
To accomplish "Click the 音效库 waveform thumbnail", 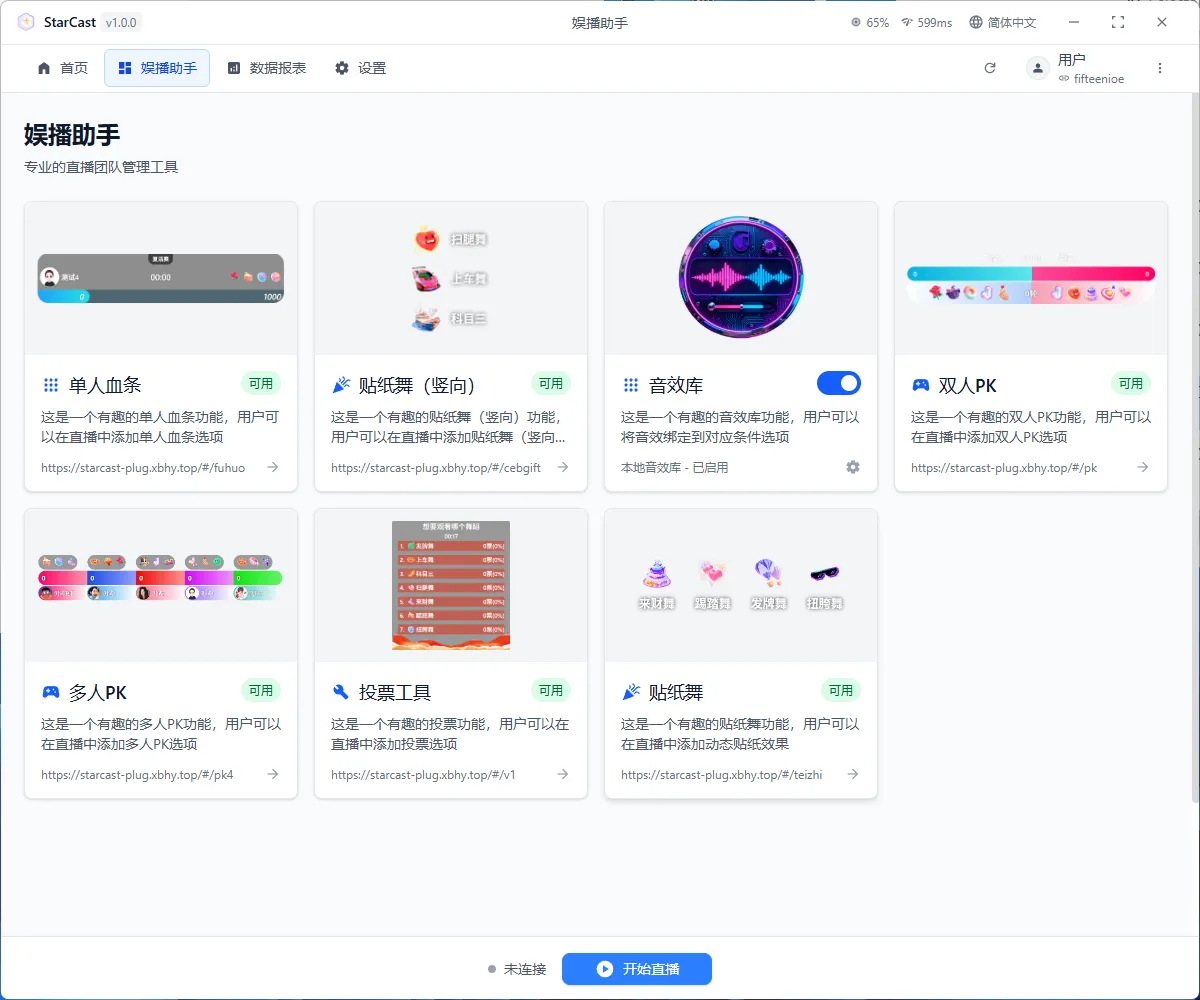I will click(741, 277).
